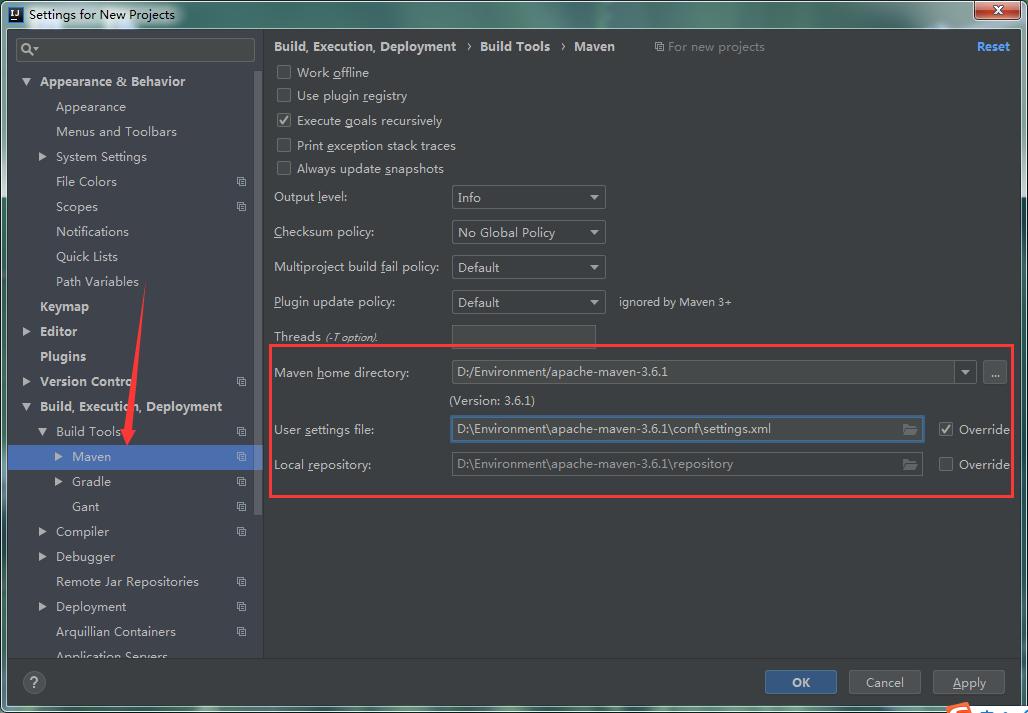Expand the Gradle tree node
This screenshot has width=1028, height=713.
tap(59, 482)
